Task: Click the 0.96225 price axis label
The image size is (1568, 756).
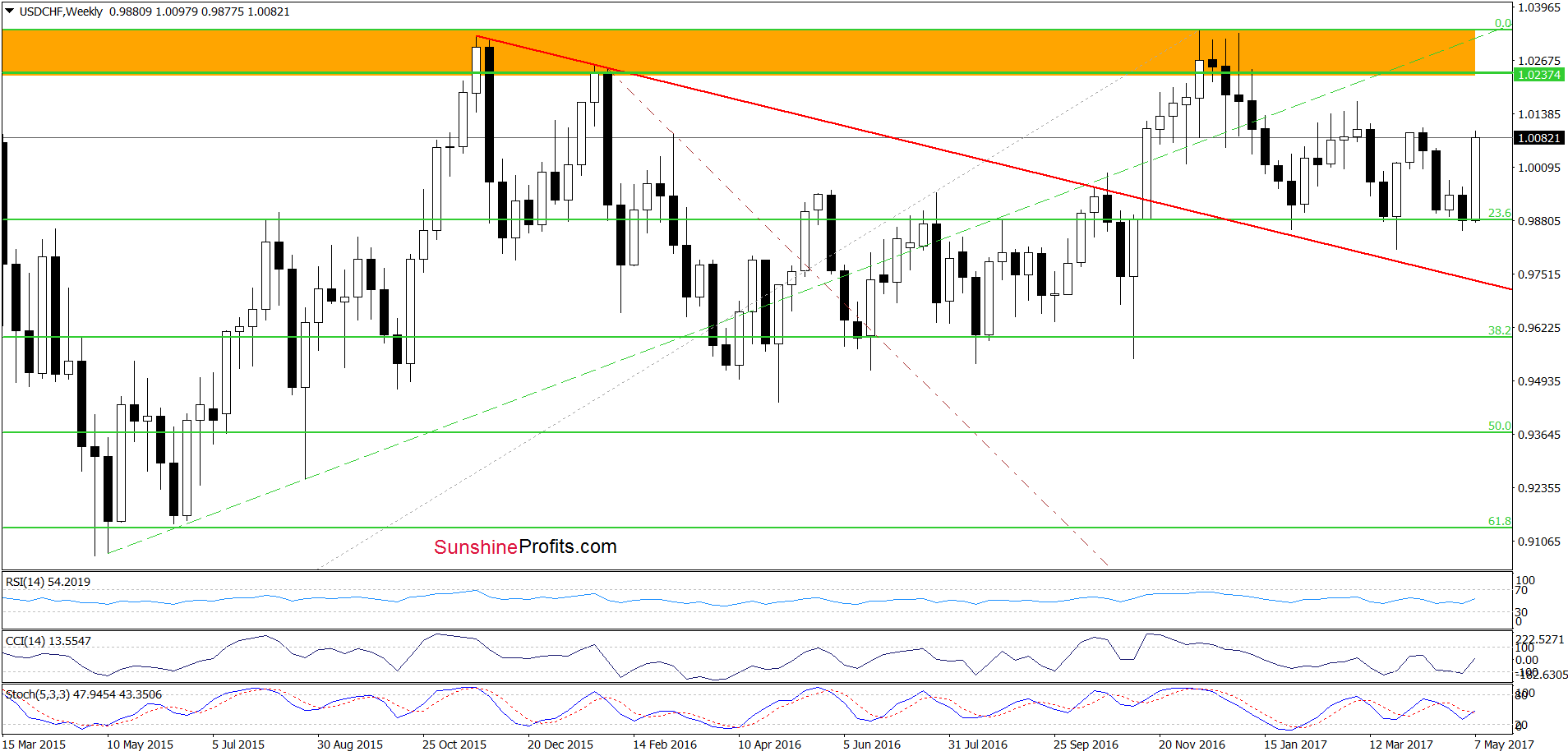Action: click(x=1538, y=328)
